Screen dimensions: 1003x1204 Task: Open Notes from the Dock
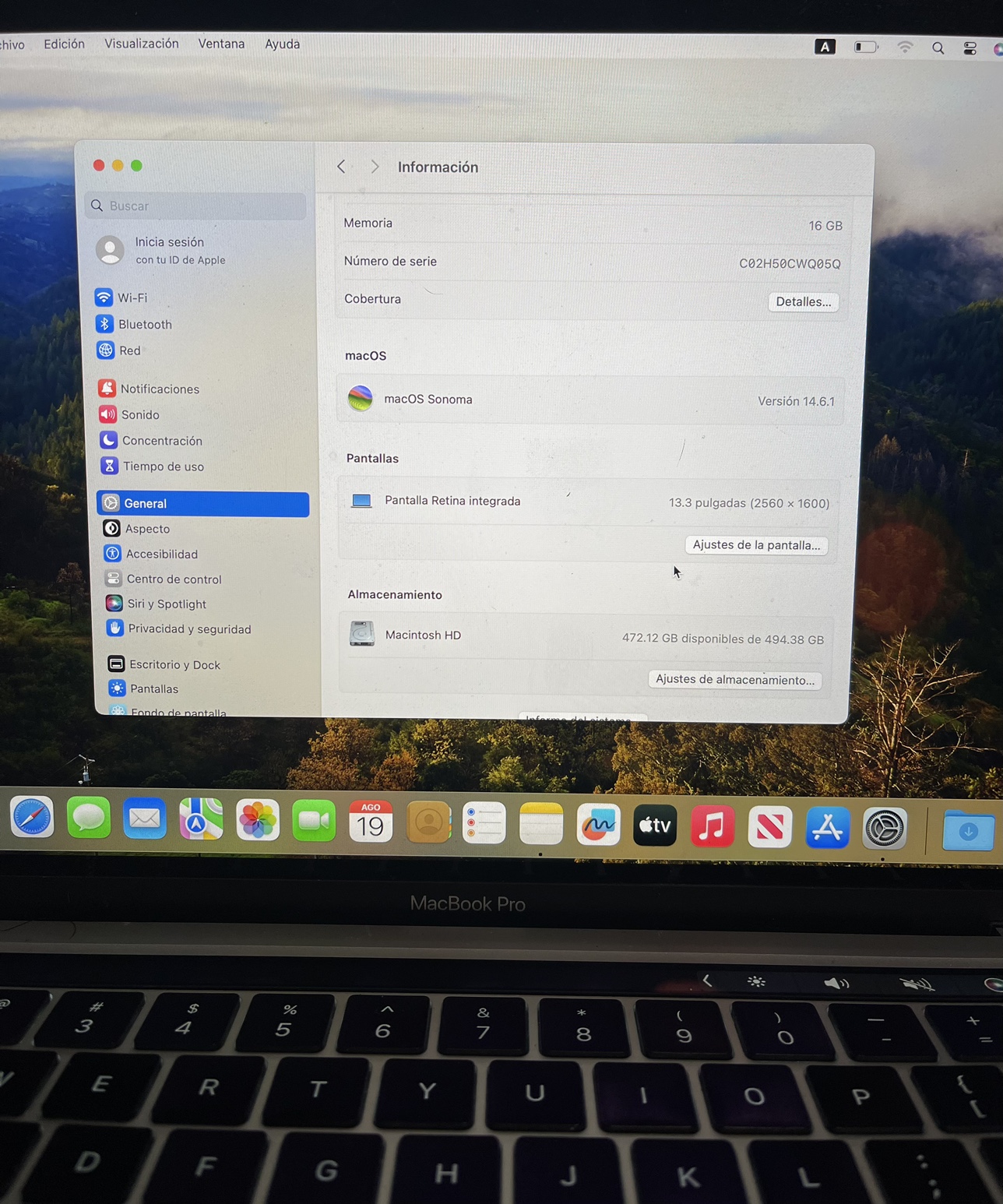[x=541, y=824]
